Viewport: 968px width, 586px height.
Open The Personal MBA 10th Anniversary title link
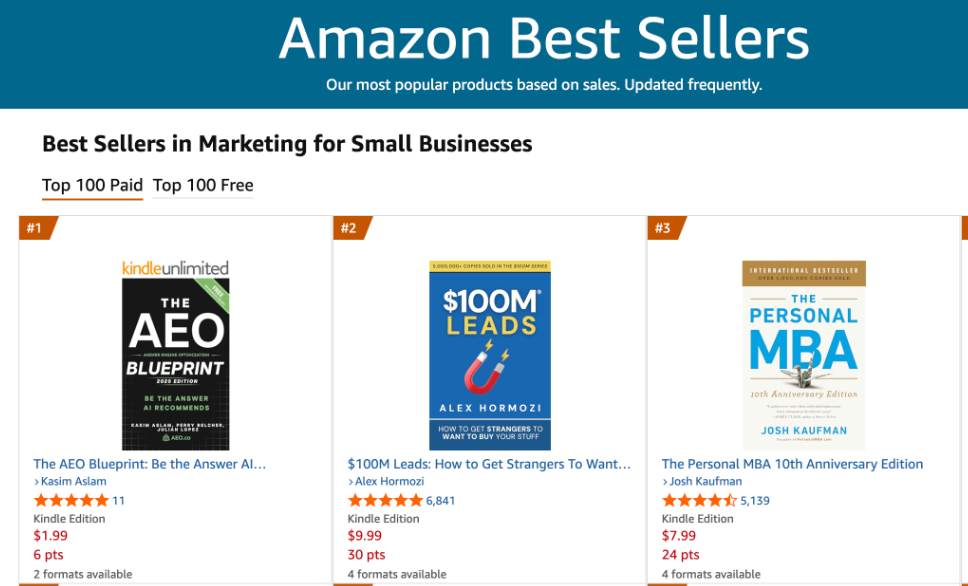coord(792,464)
